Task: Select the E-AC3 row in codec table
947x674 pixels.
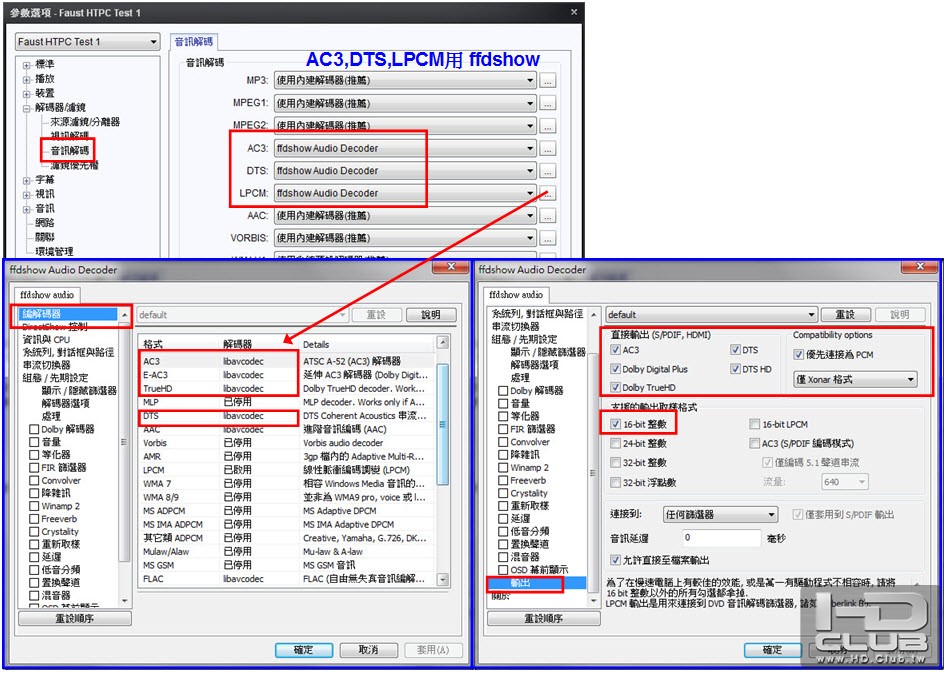Action: tap(285, 375)
